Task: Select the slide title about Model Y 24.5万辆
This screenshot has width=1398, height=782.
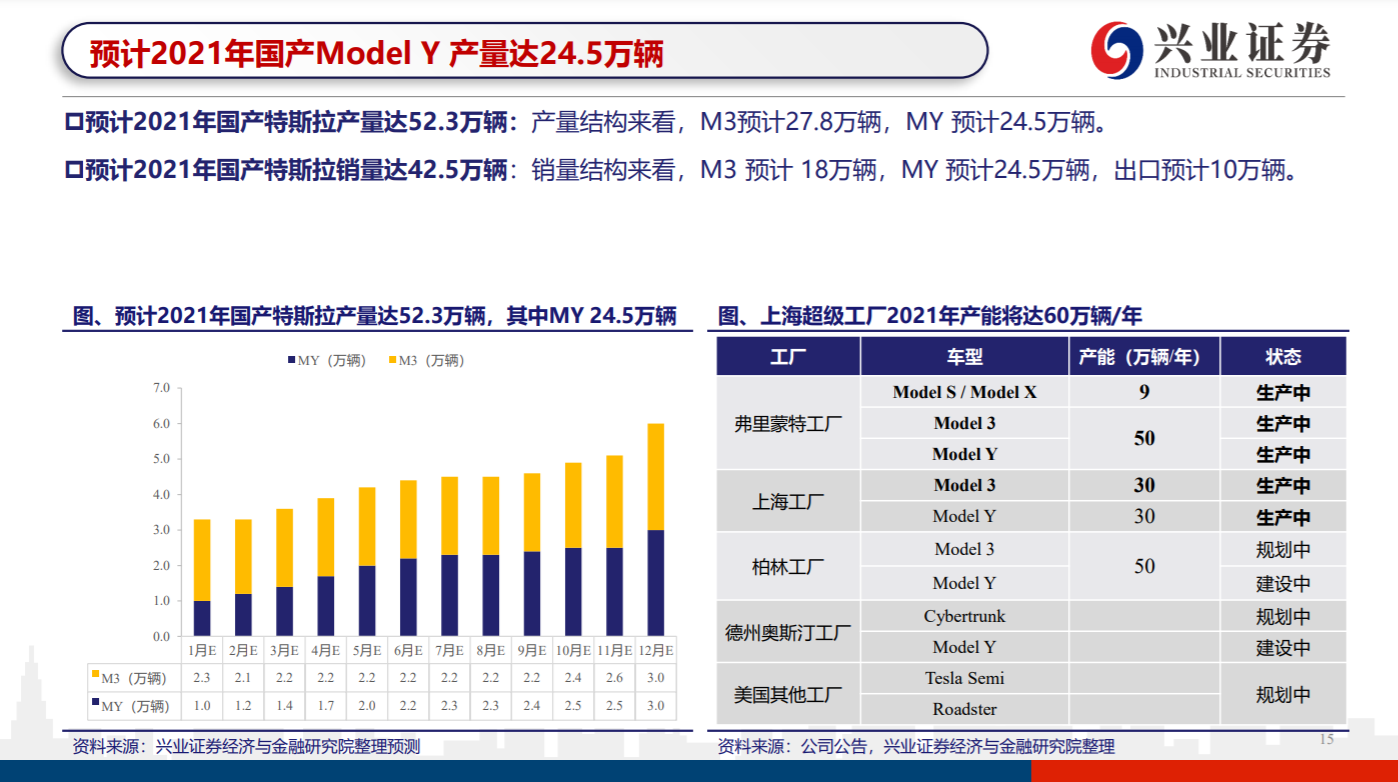Action: [377, 53]
